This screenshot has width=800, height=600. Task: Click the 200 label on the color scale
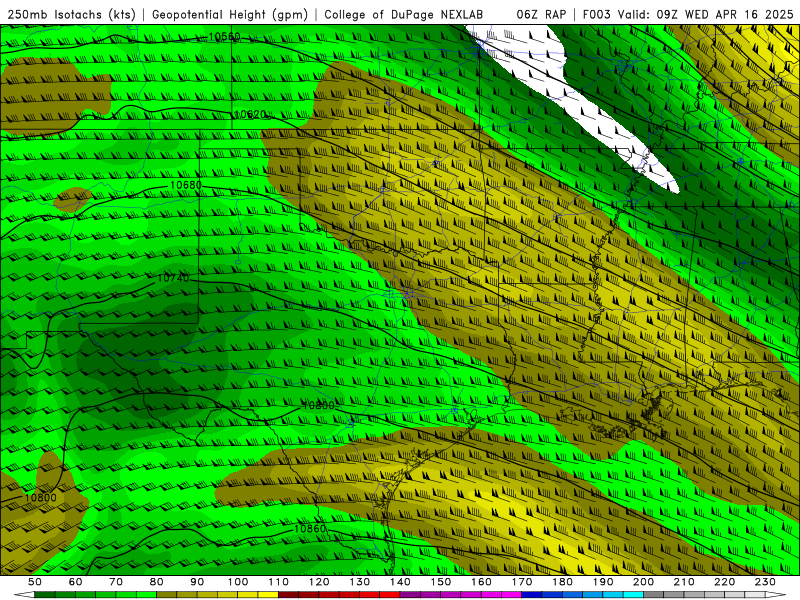coord(643,582)
